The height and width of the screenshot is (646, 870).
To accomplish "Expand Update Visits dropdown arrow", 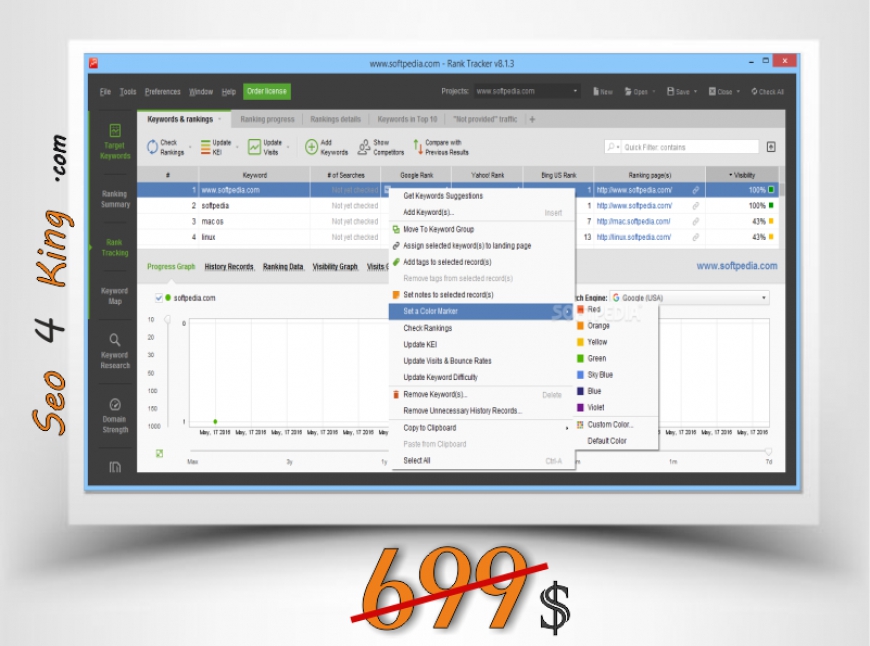I will [x=288, y=147].
